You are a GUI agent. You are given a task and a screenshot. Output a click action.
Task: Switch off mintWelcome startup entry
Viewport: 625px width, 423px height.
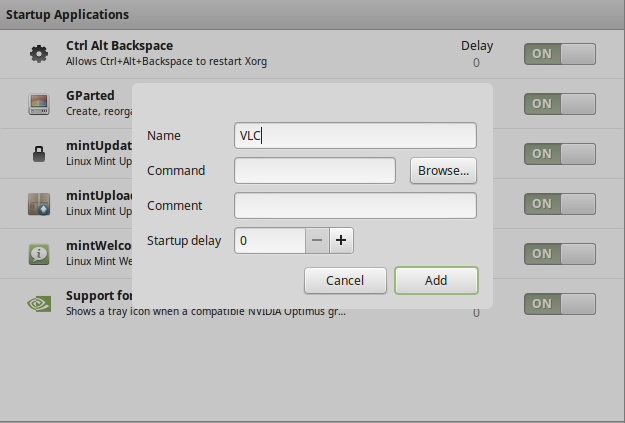click(559, 253)
